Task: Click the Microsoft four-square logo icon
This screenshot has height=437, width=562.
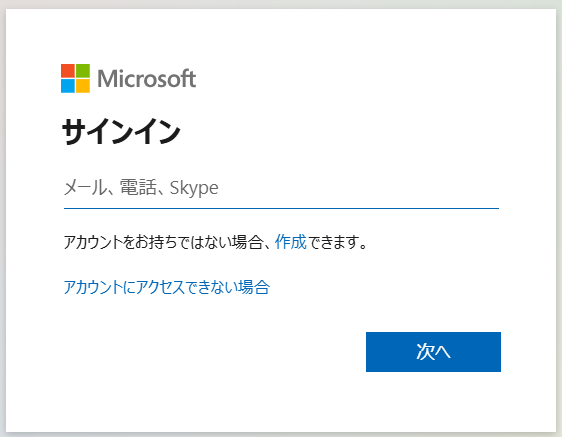Action: coord(75,79)
